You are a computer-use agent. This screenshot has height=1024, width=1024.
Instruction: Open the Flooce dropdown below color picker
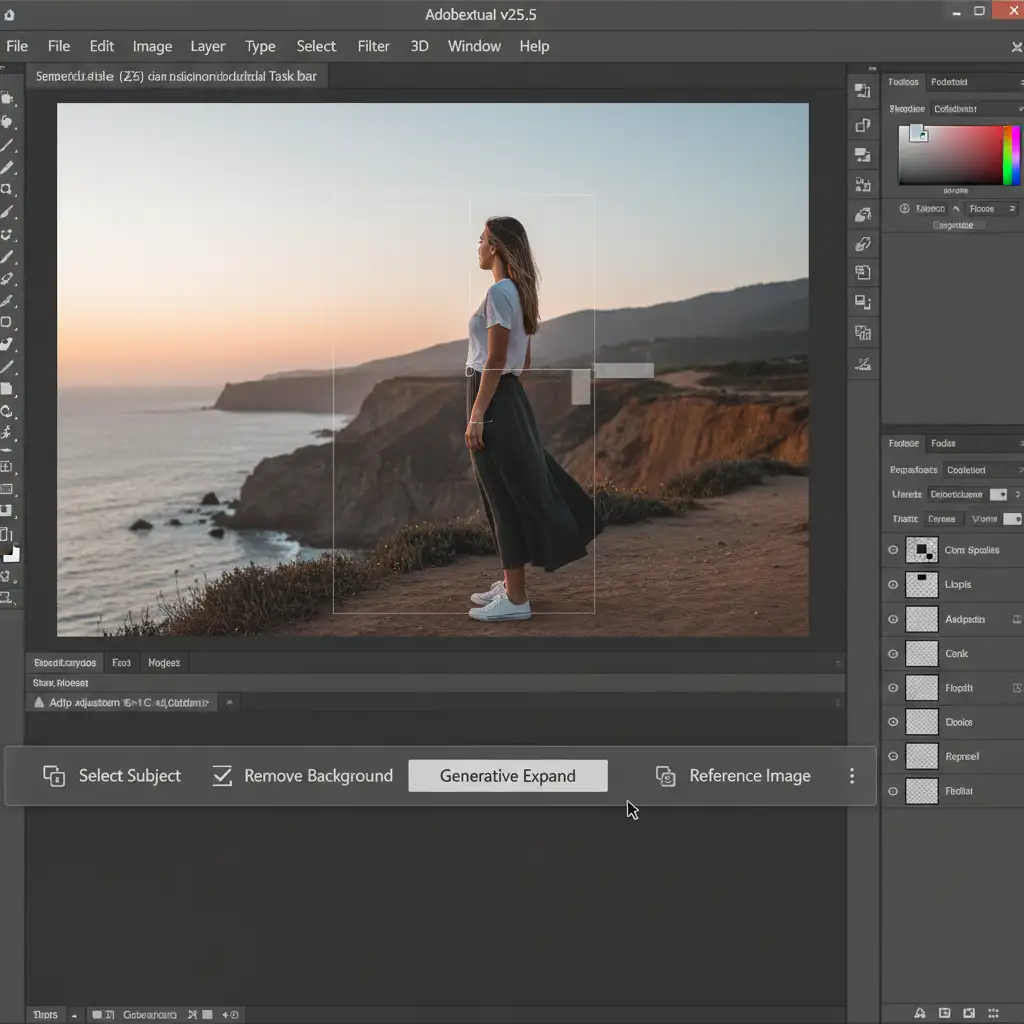(990, 209)
